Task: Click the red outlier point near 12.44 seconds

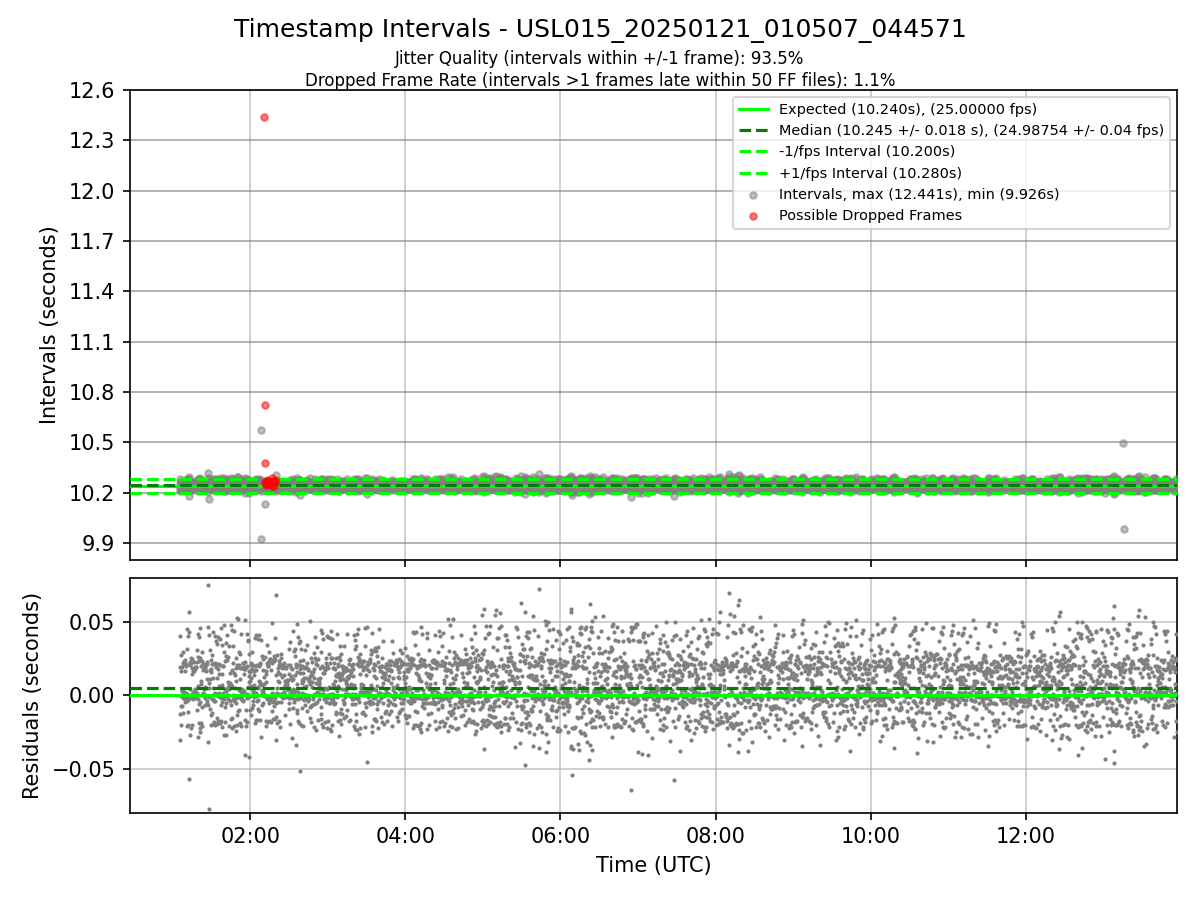Action: tap(264, 117)
